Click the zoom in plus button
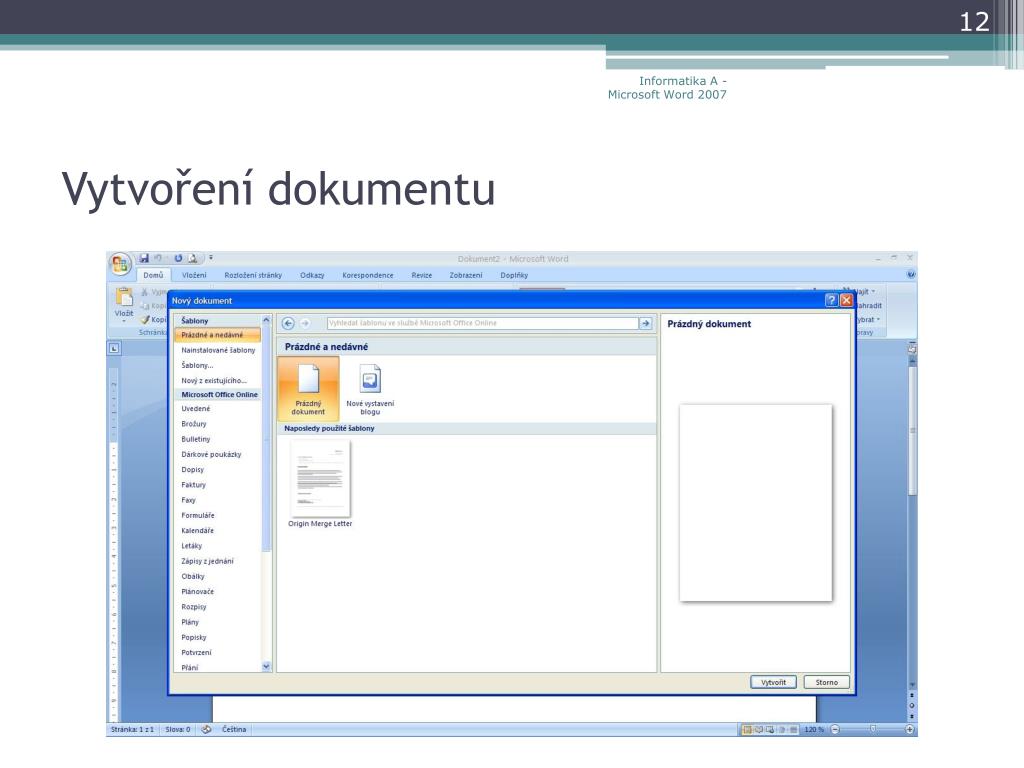Viewport: 1024px width, 768px height. [x=909, y=729]
